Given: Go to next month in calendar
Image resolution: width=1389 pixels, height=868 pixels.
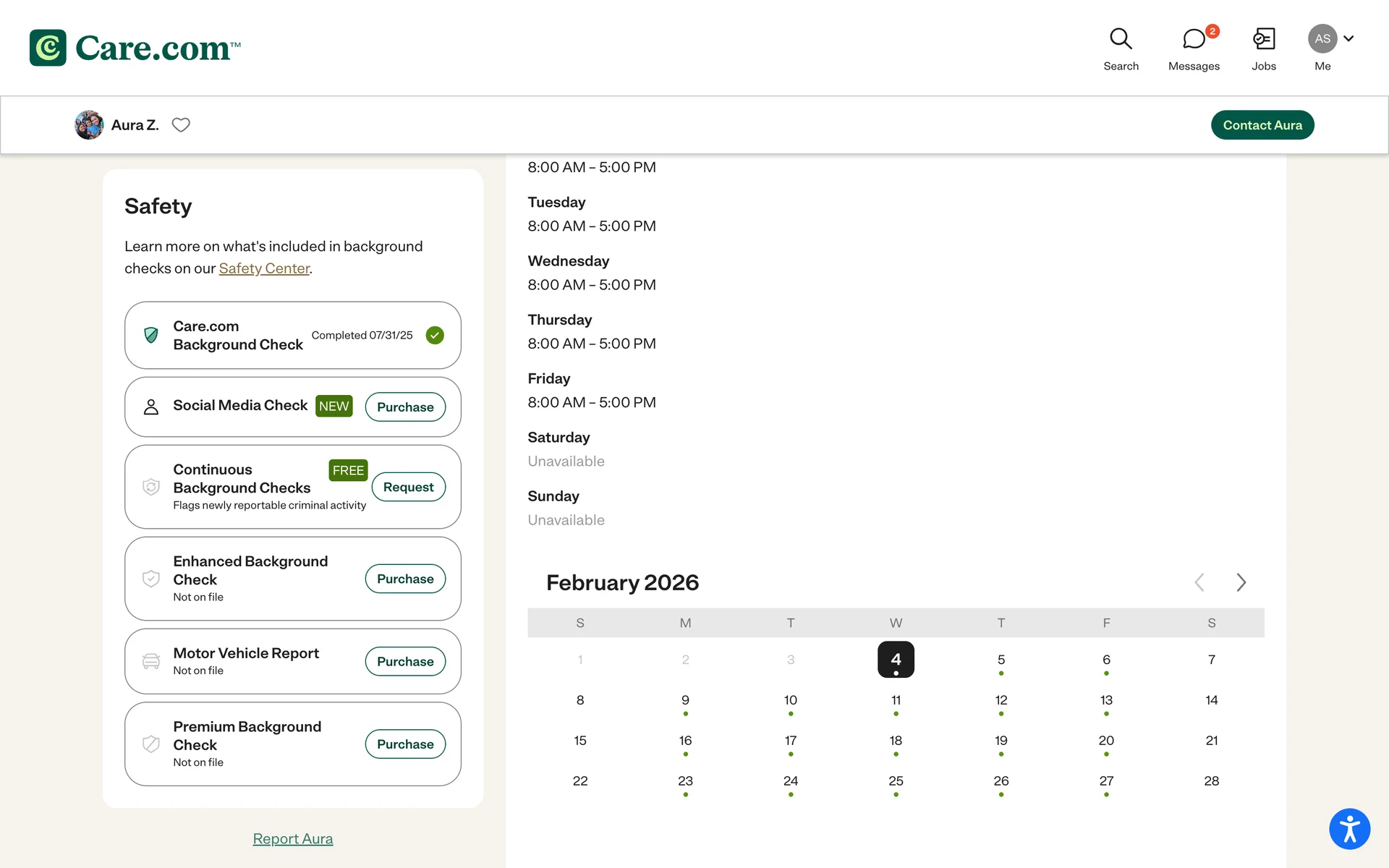Looking at the screenshot, I should tap(1241, 582).
